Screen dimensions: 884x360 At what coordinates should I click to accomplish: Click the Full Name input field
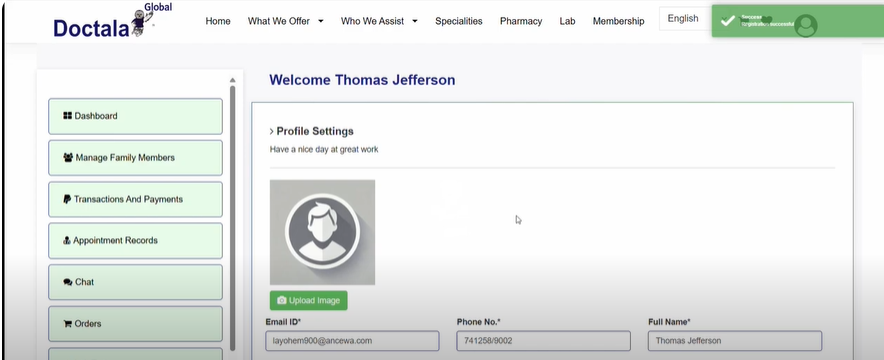[x=735, y=341]
